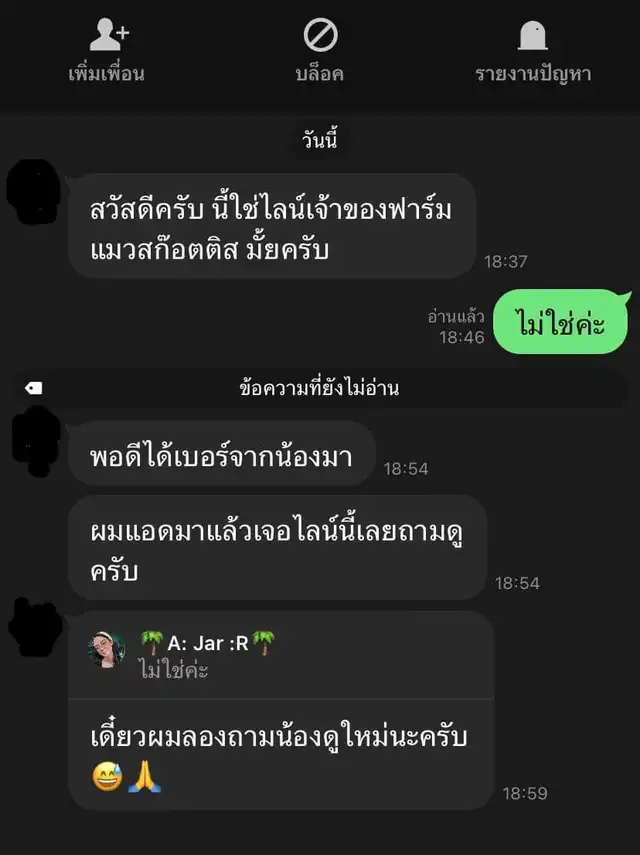Screen dimensions: 640x855
Task: Tap the สวัสดีครับ greeting message bubble
Action: tap(271, 226)
